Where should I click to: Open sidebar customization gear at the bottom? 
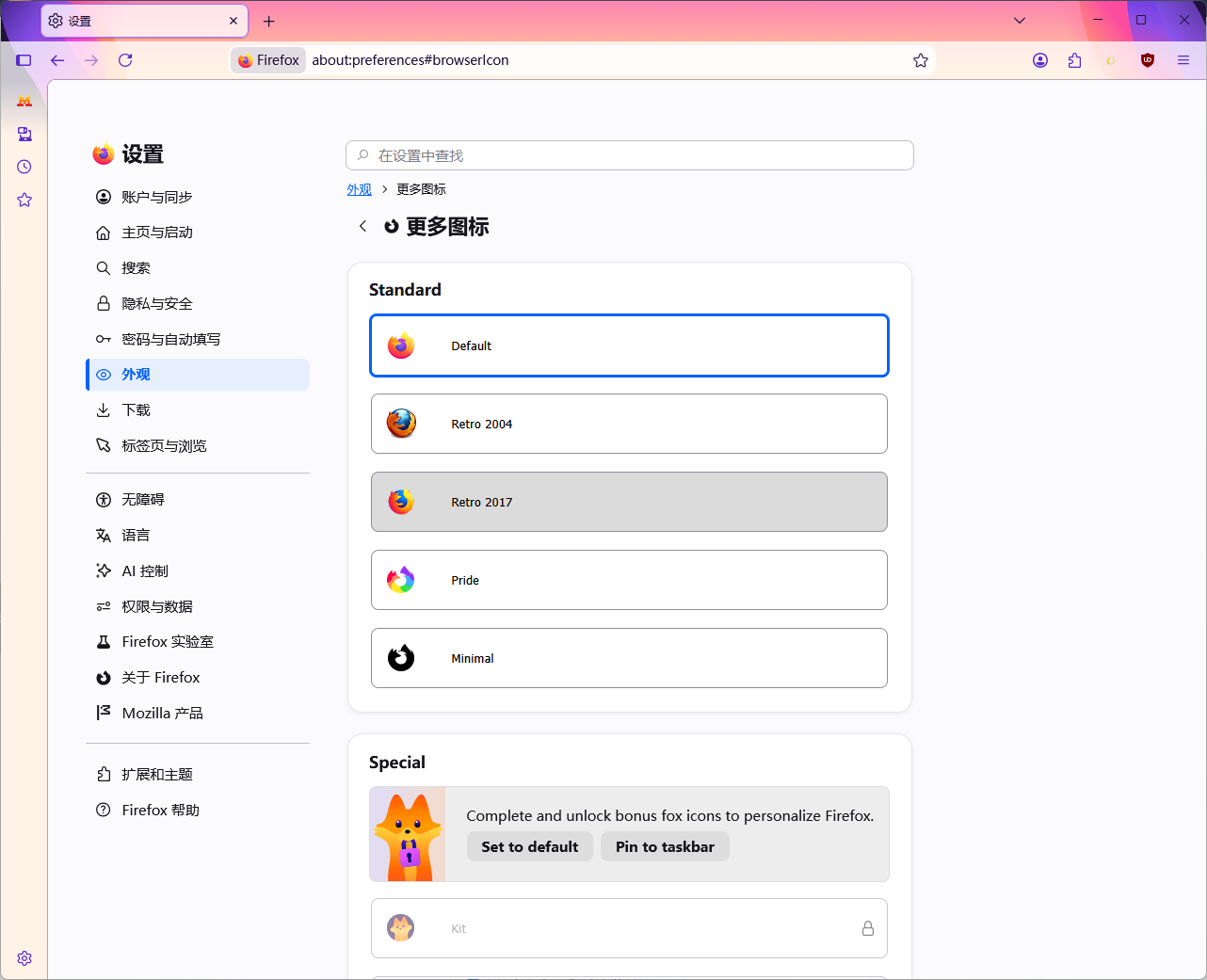(24, 958)
